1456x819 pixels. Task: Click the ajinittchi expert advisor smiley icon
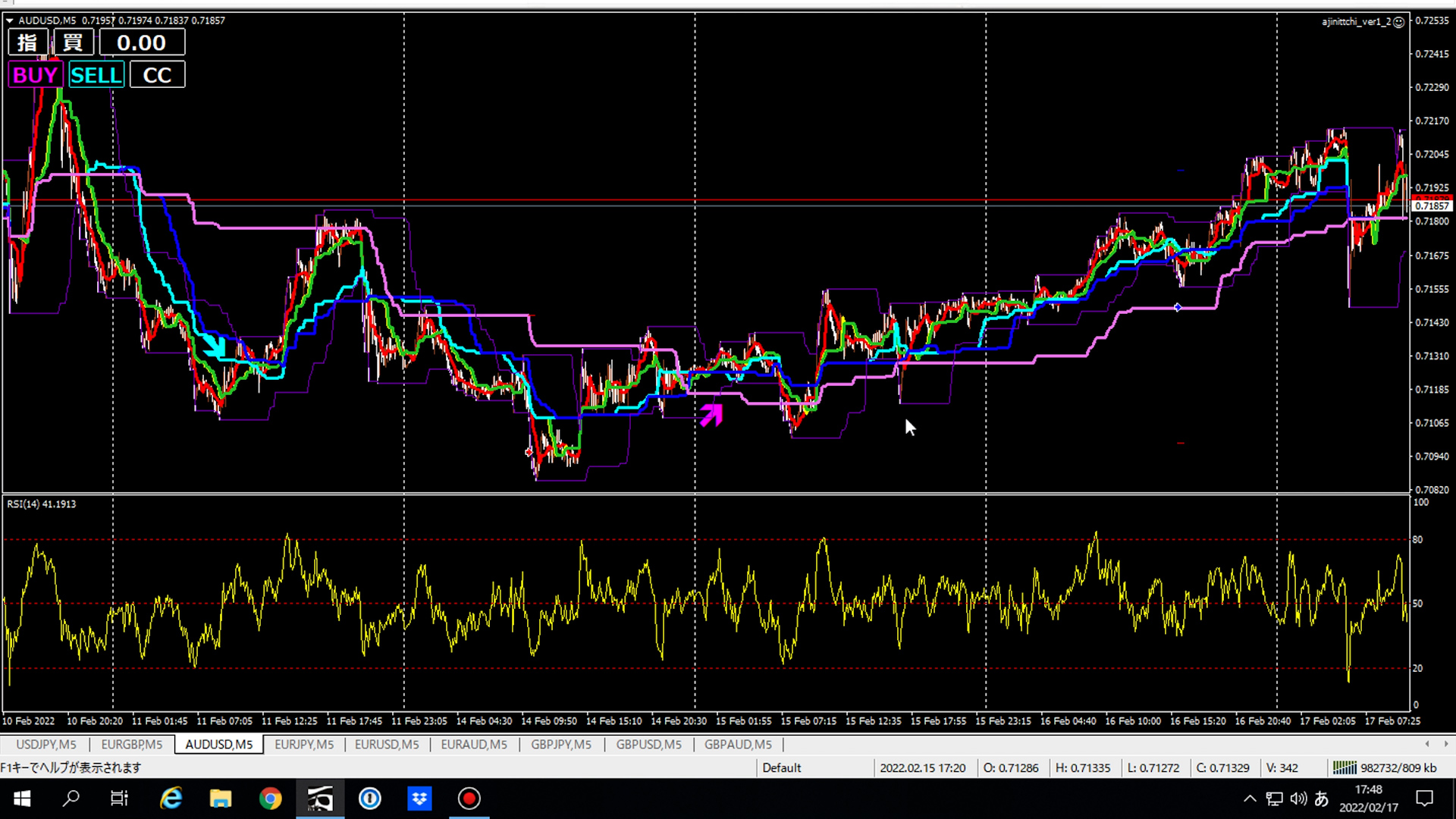(1399, 22)
